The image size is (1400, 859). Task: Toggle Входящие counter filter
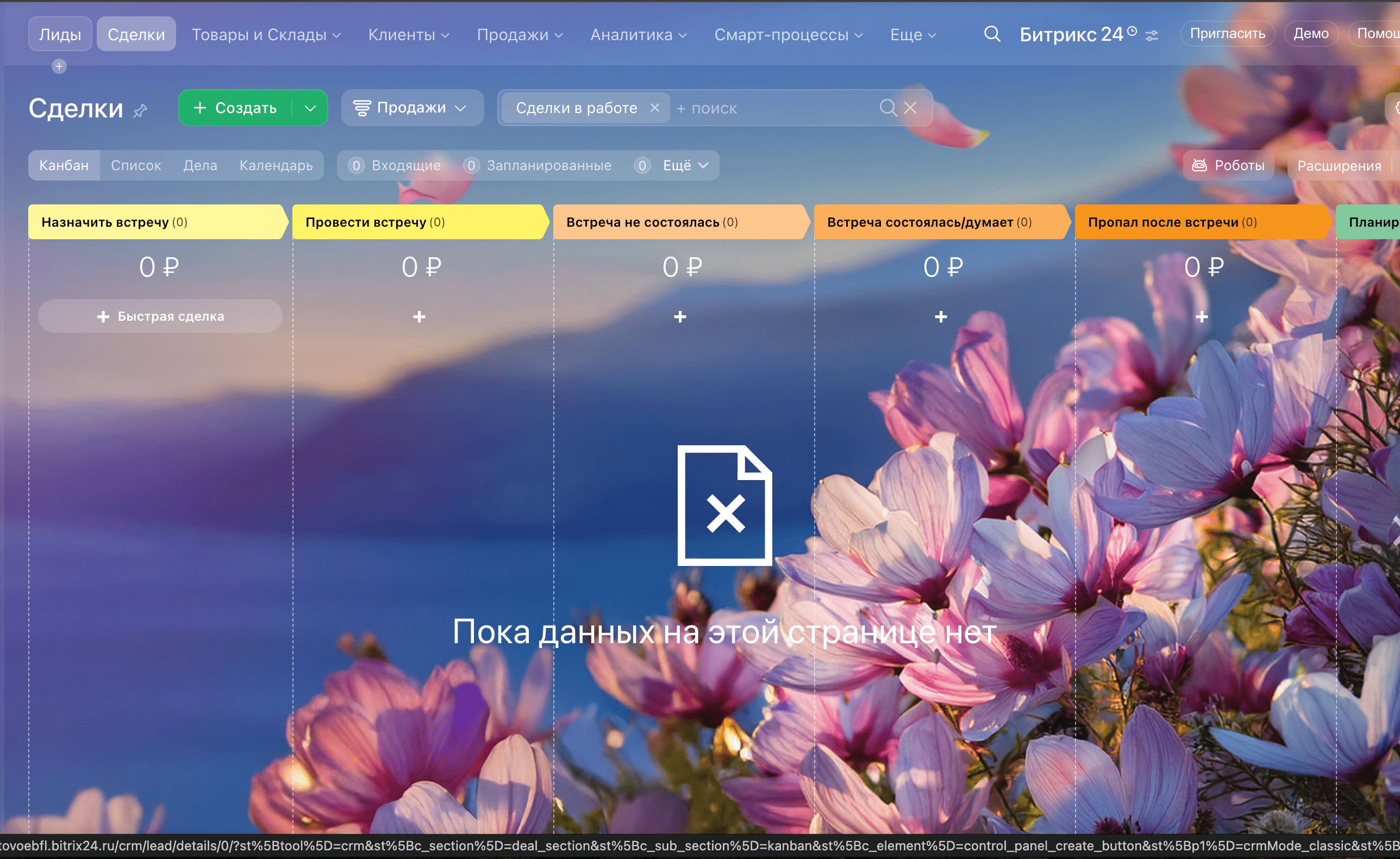pos(395,165)
